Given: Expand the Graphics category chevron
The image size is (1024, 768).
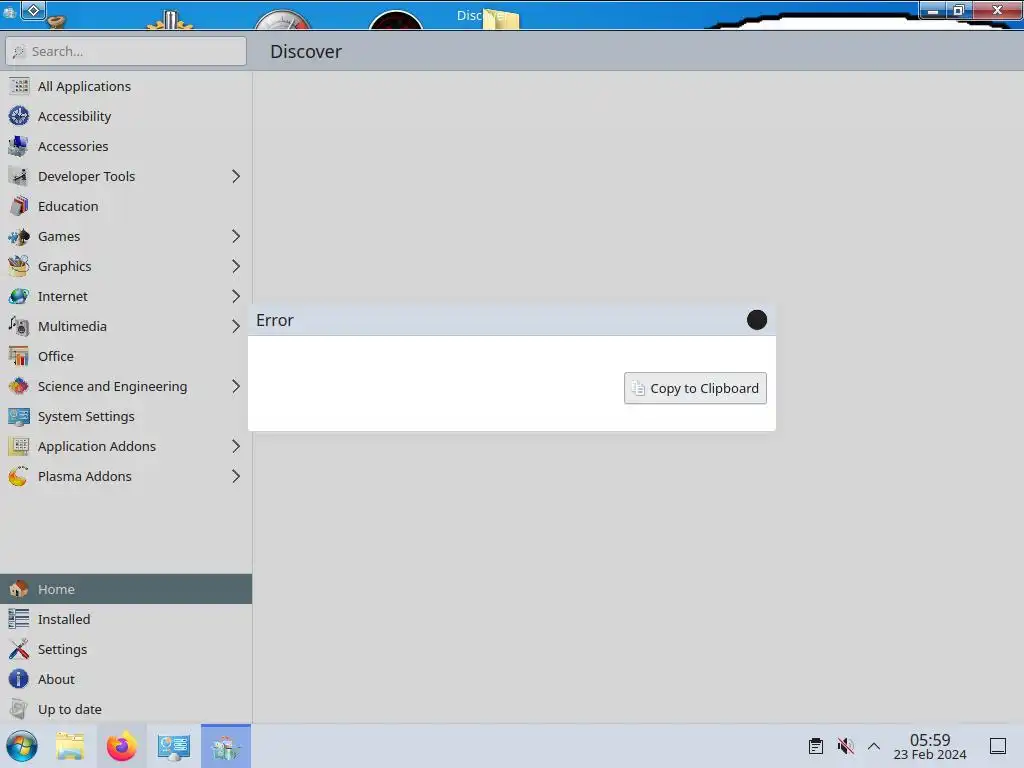Looking at the screenshot, I should coord(236,266).
